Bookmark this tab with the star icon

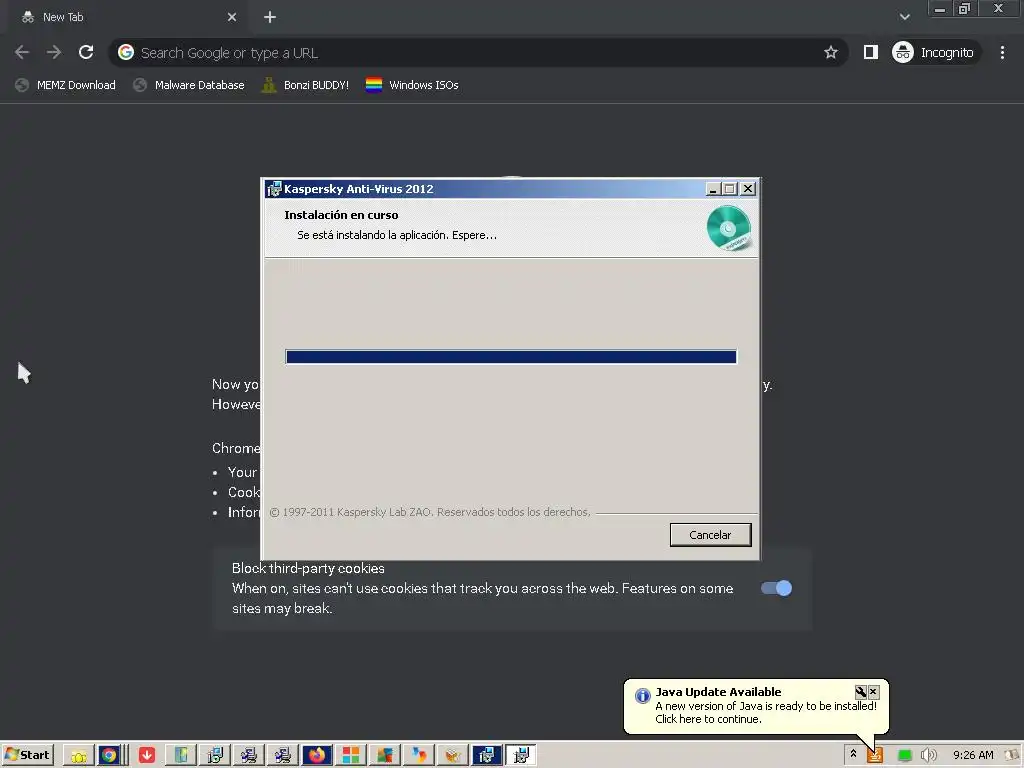pos(830,52)
